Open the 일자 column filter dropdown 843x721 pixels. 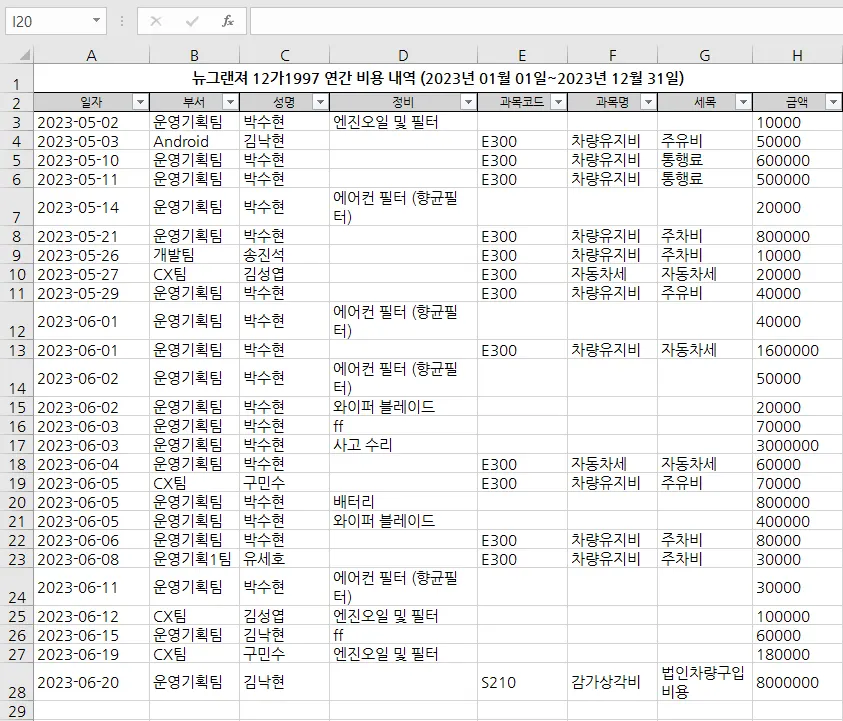(x=140, y=102)
